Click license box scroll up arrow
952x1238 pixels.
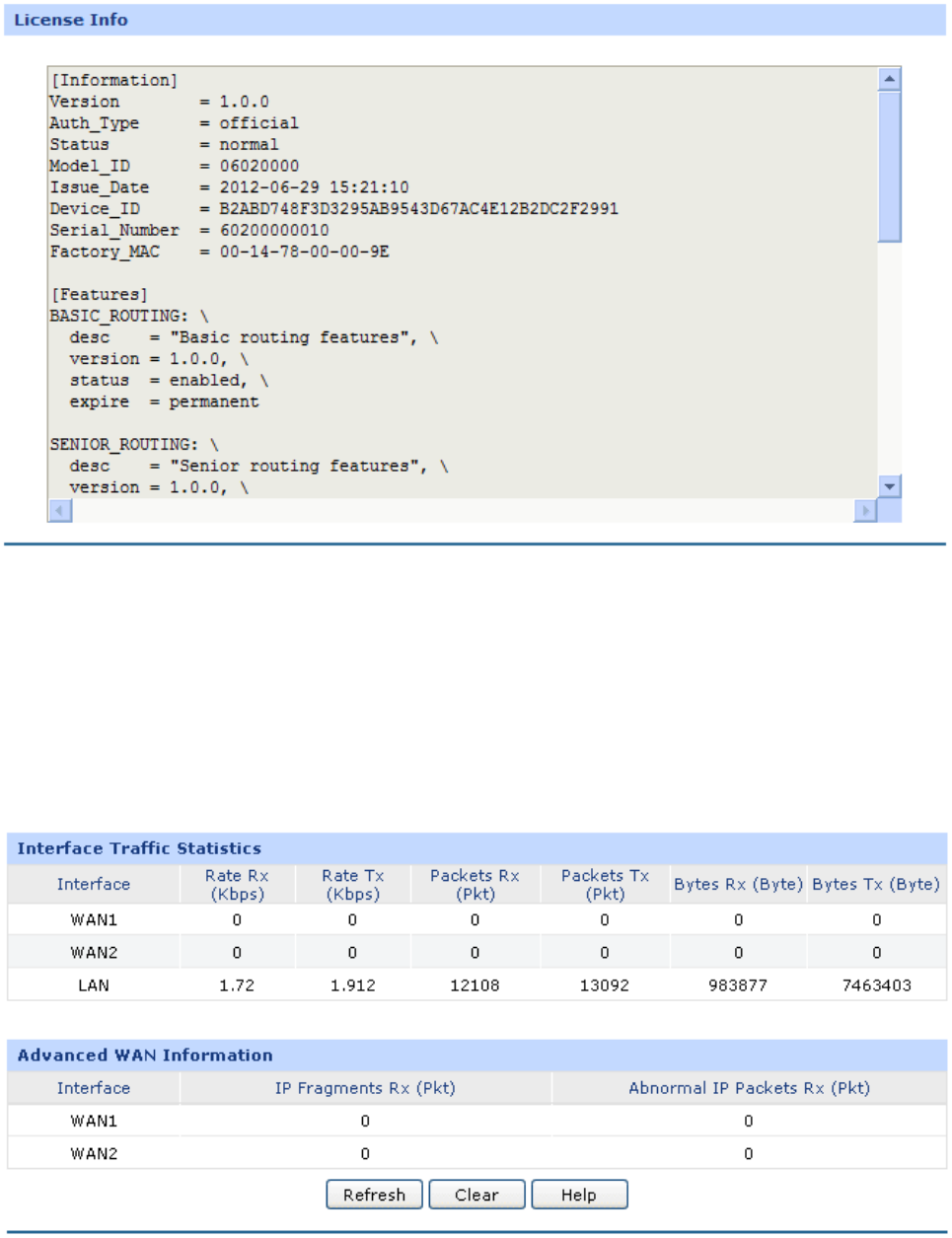(x=889, y=79)
